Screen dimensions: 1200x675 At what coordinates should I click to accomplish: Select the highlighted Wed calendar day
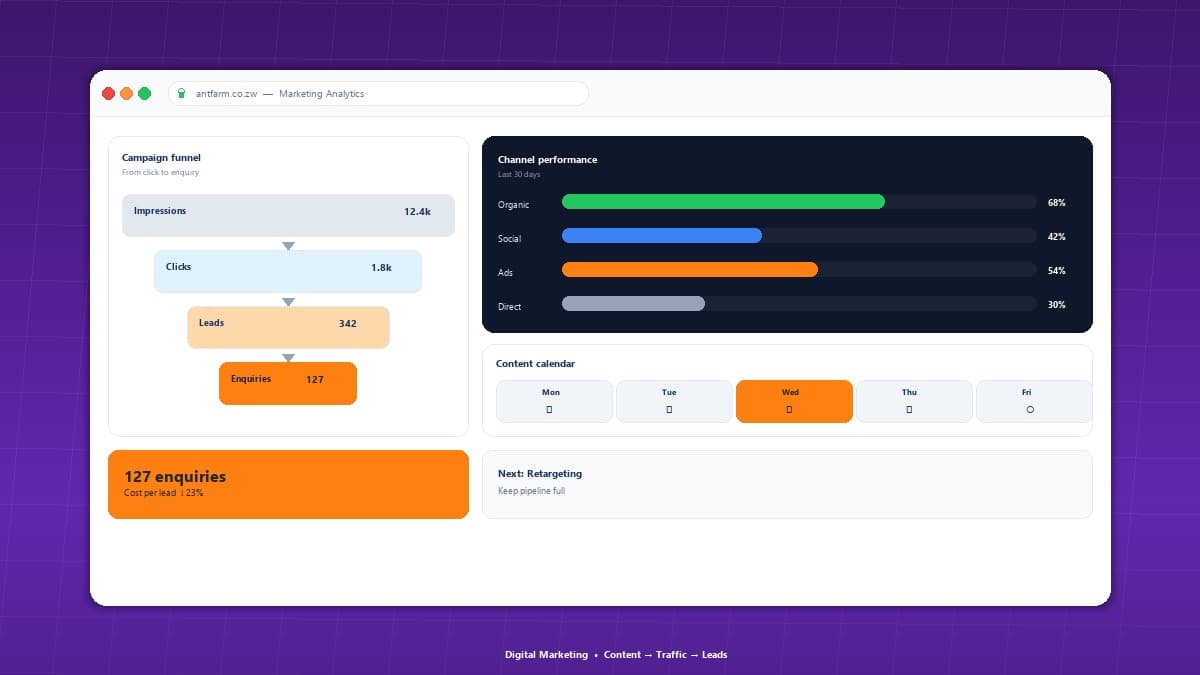tap(794, 401)
